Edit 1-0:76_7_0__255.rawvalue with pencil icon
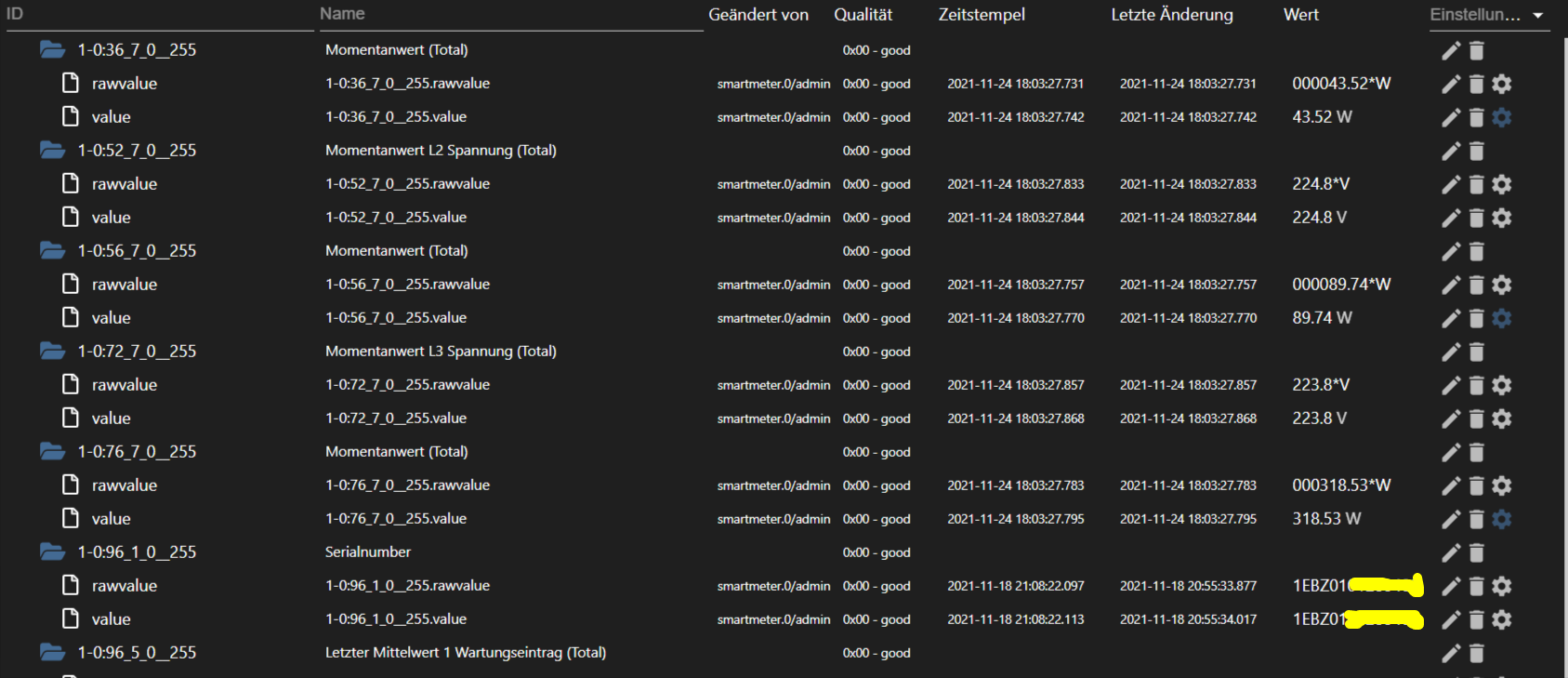This screenshot has width=1568, height=678. [1451, 485]
